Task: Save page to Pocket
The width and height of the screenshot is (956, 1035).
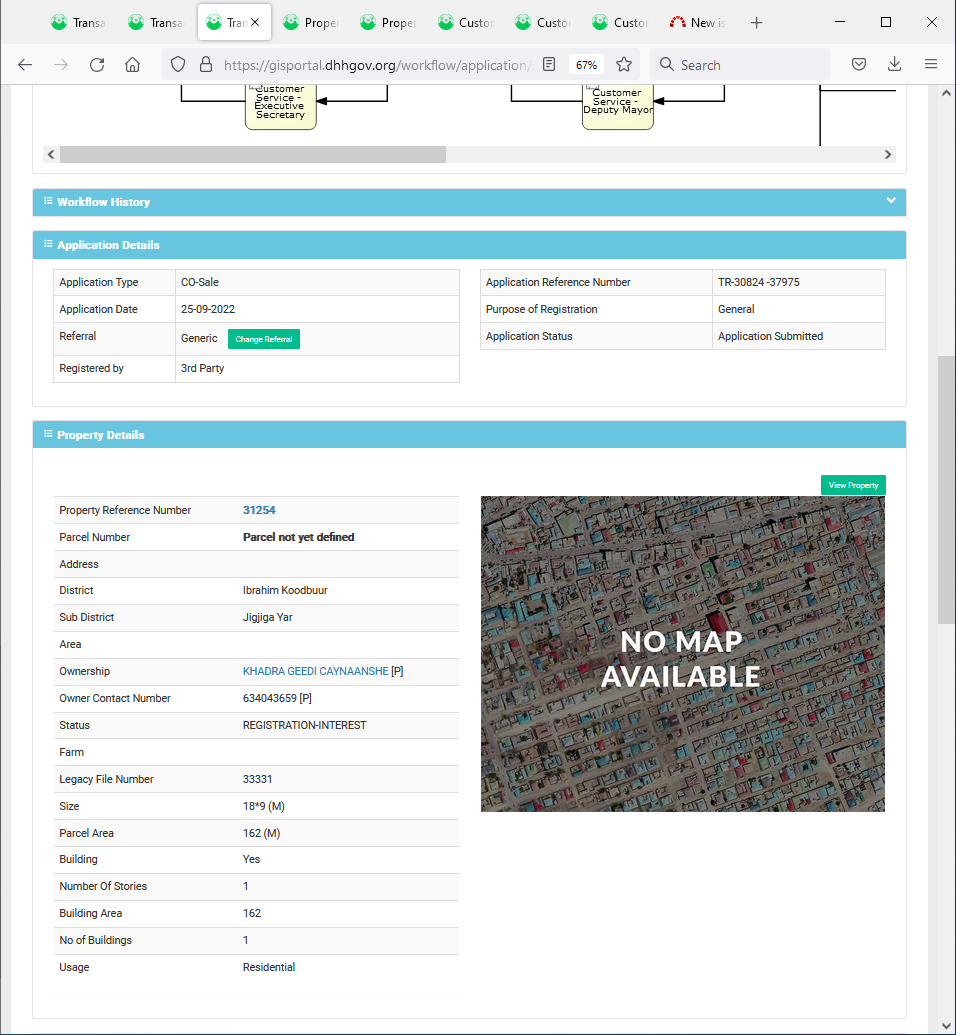Action: coord(859,64)
